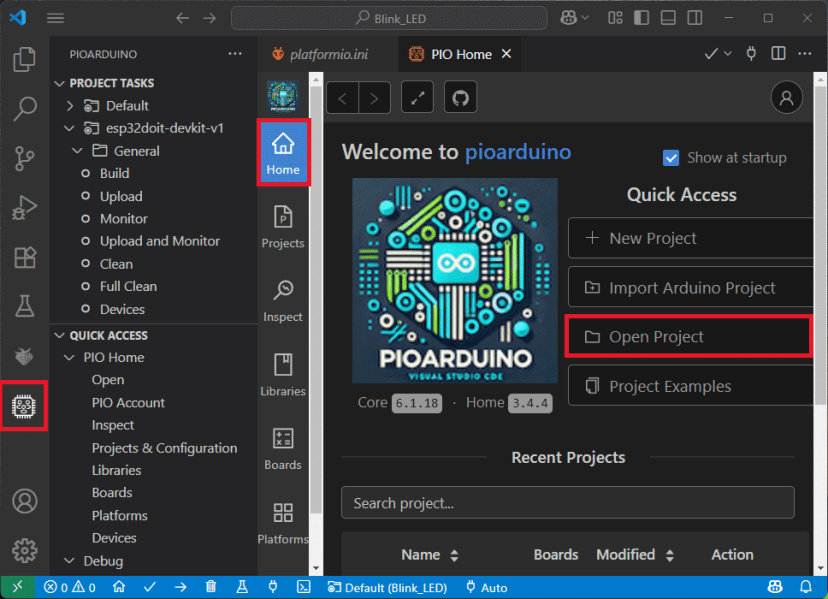Build the project using the status bar checkmark
This screenshot has height=599, width=828.
pos(150,587)
